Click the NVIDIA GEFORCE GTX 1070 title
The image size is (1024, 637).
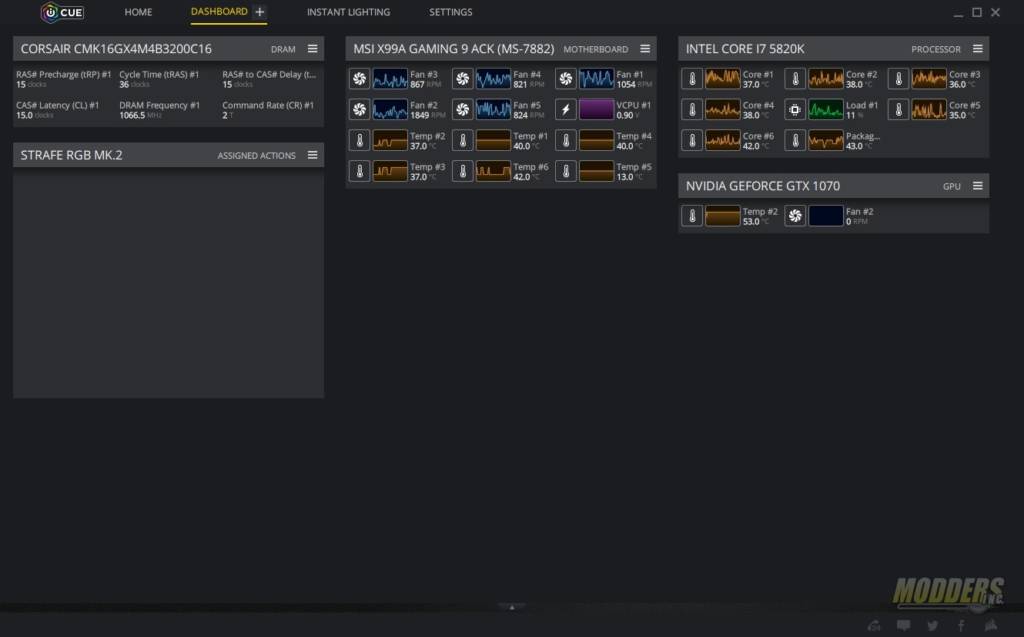tap(762, 186)
